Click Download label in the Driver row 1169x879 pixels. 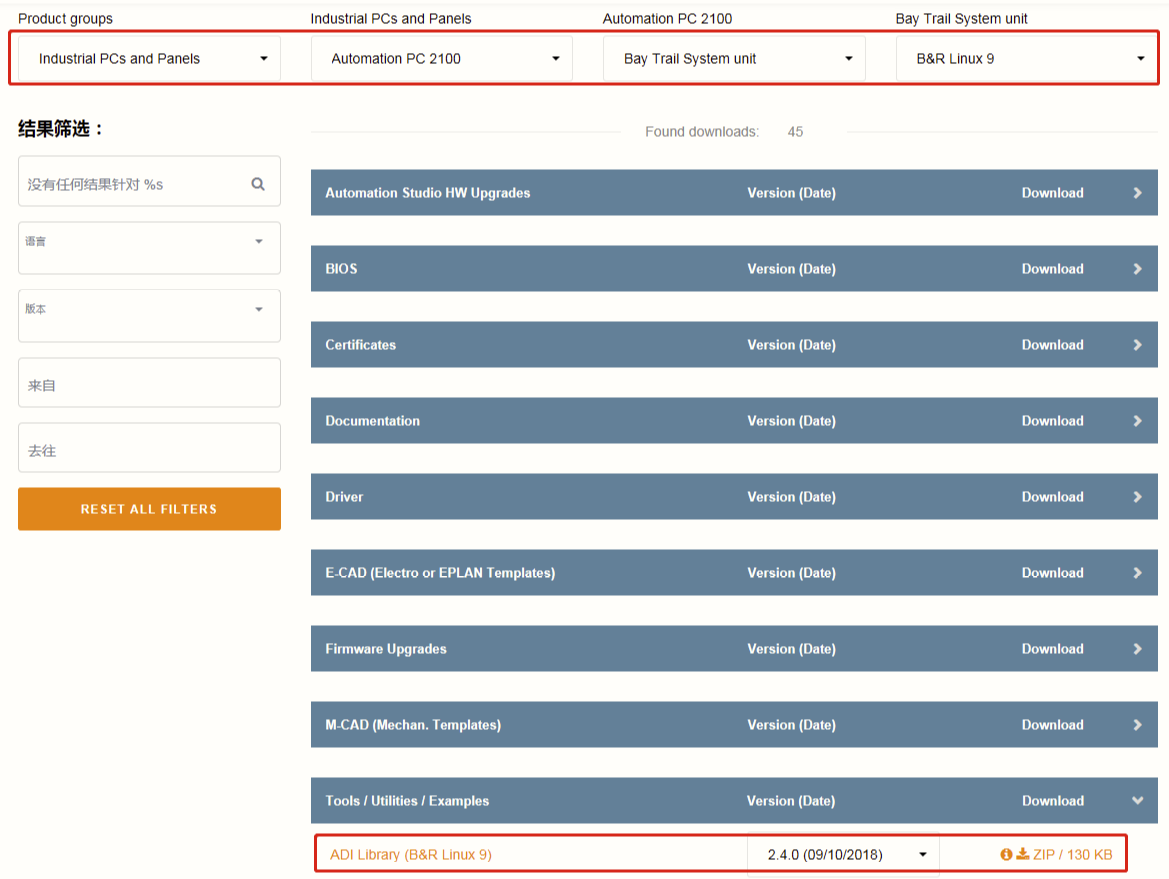tap(1052, 497)
